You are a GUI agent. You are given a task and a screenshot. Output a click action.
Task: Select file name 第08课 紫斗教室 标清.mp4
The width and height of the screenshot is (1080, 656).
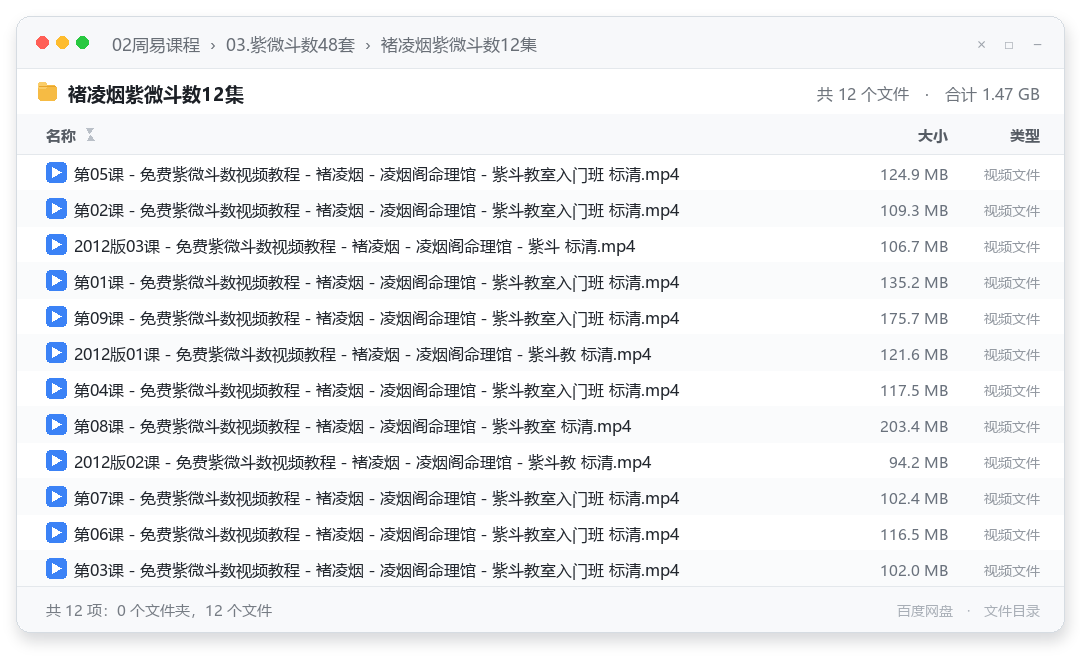tap(353, 427)
